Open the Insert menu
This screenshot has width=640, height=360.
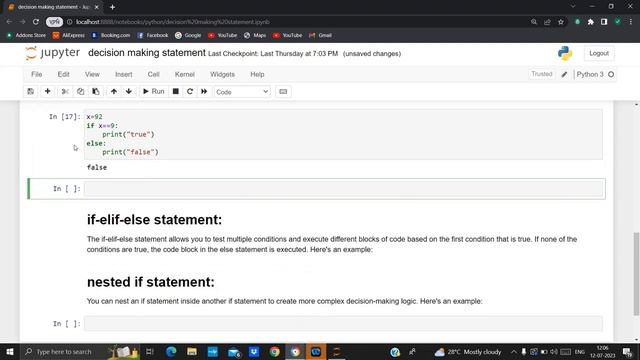pos(124,74)
